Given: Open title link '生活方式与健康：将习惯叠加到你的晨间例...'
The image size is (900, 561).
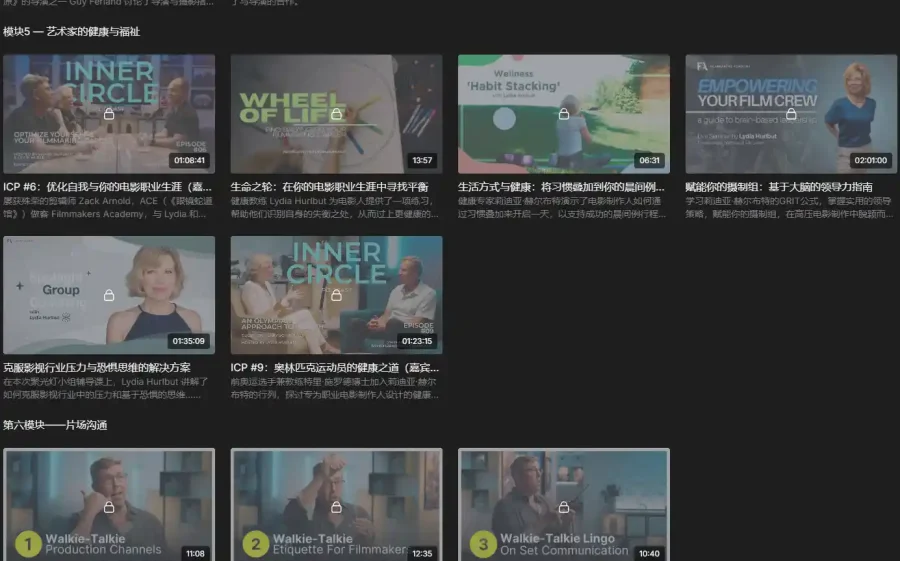Looking at the screenshot, I should [x=561, y=187].
